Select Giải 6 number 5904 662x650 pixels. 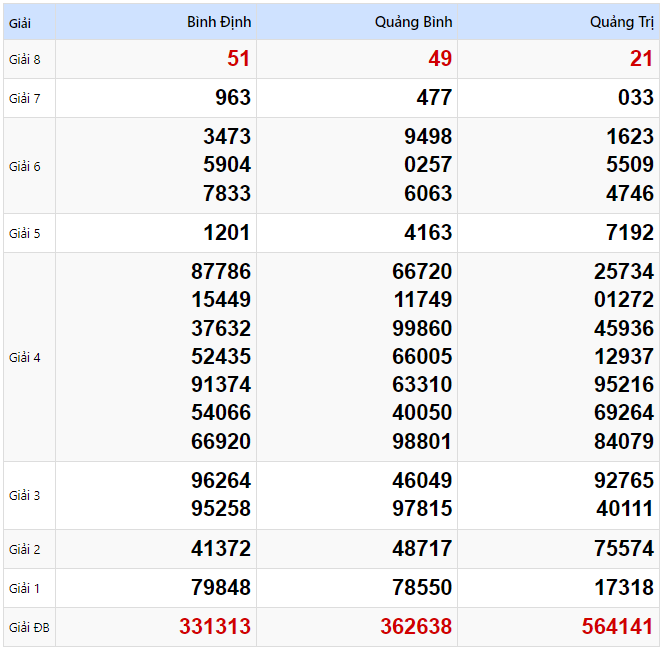(x=227, y=165)
